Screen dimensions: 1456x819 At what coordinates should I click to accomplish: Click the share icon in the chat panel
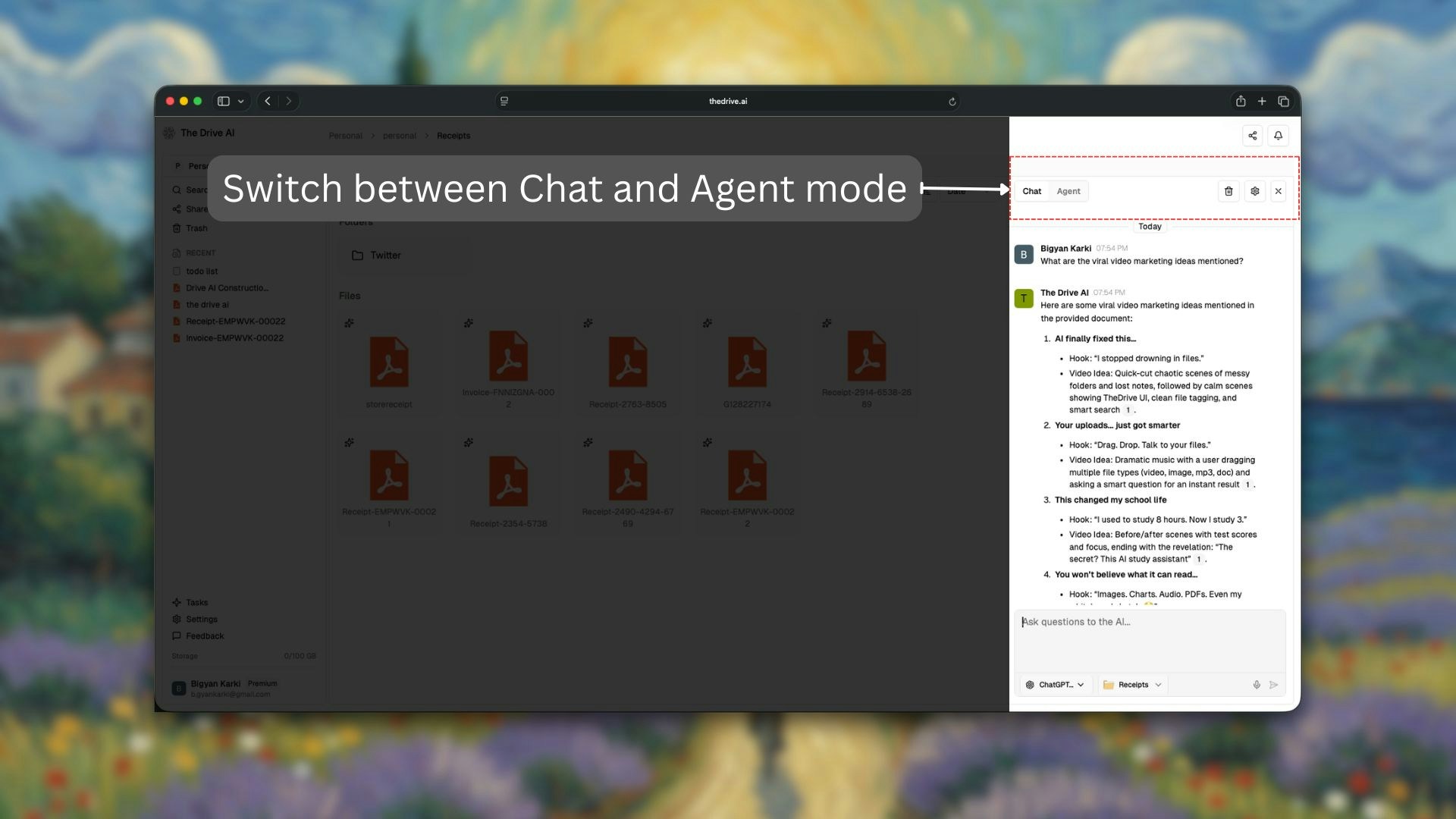click(1252, 136)
